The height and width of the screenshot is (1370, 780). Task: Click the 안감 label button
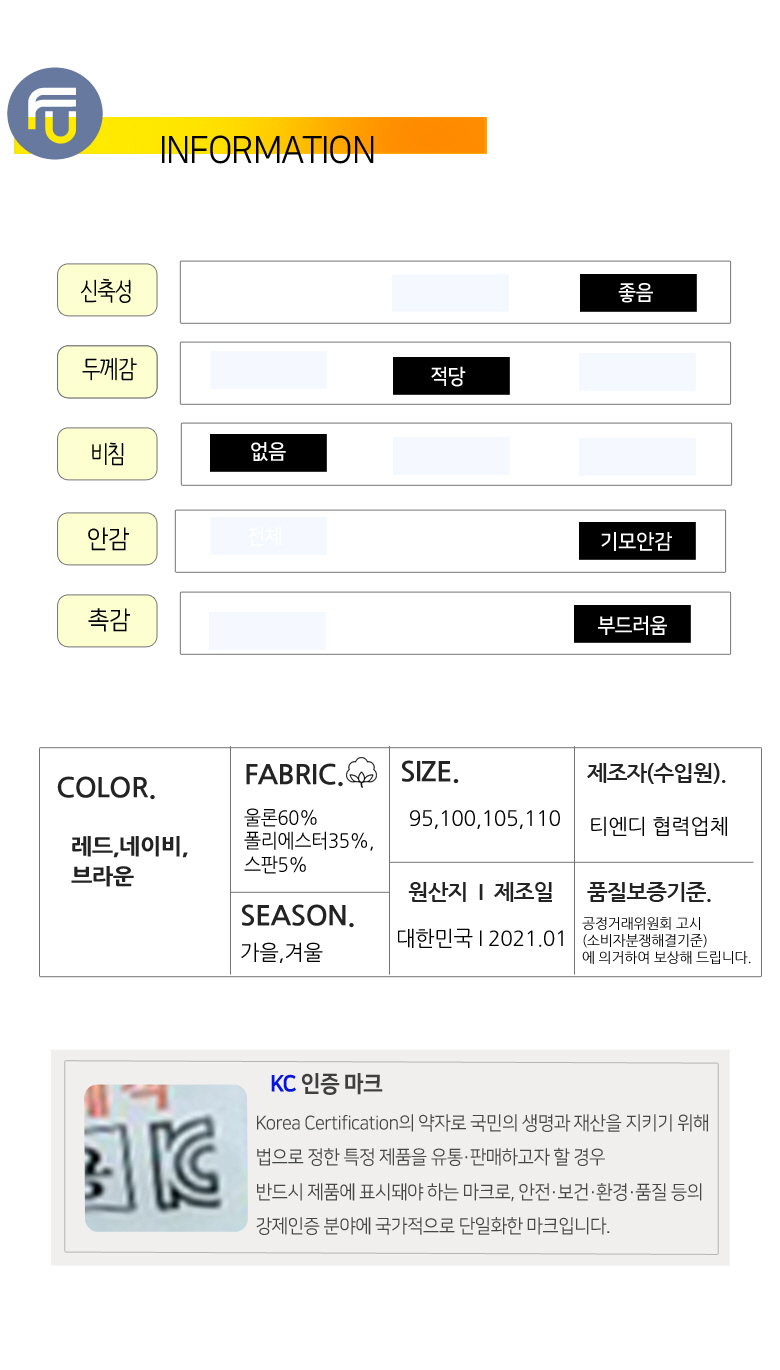(x=107, y=539)
